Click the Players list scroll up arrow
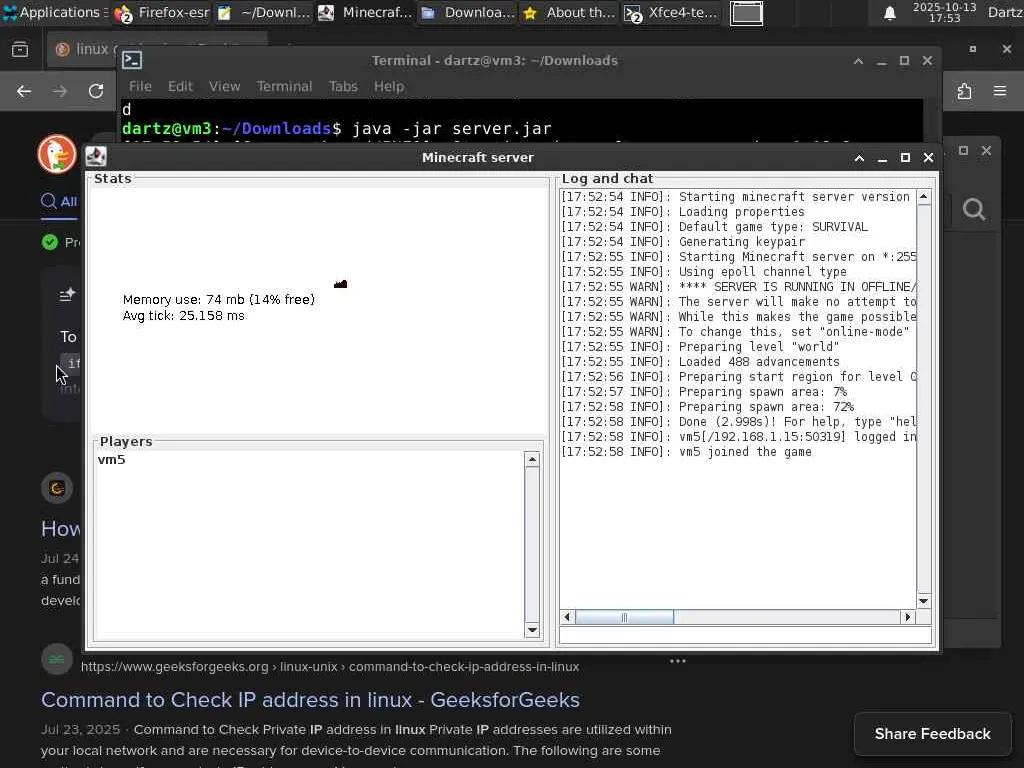This screenshot has height=768, width=1024. [x=532, y=460]
